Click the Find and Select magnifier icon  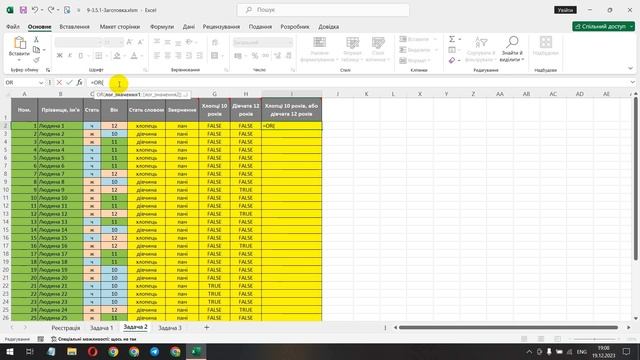coord(512,42)
